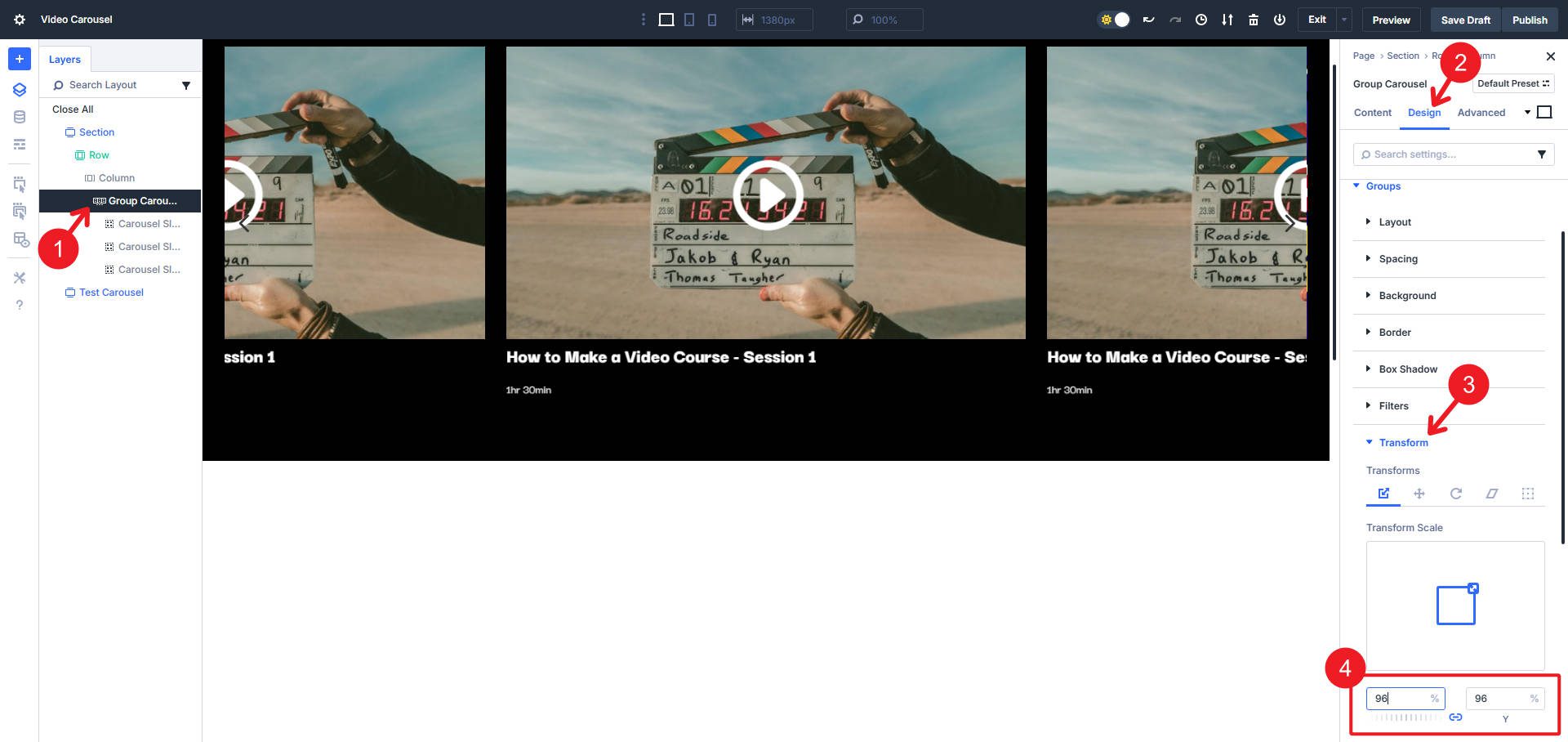Click the trash icon in top toolbar
1568x742 pixels.
click(x=1253, y=20)
